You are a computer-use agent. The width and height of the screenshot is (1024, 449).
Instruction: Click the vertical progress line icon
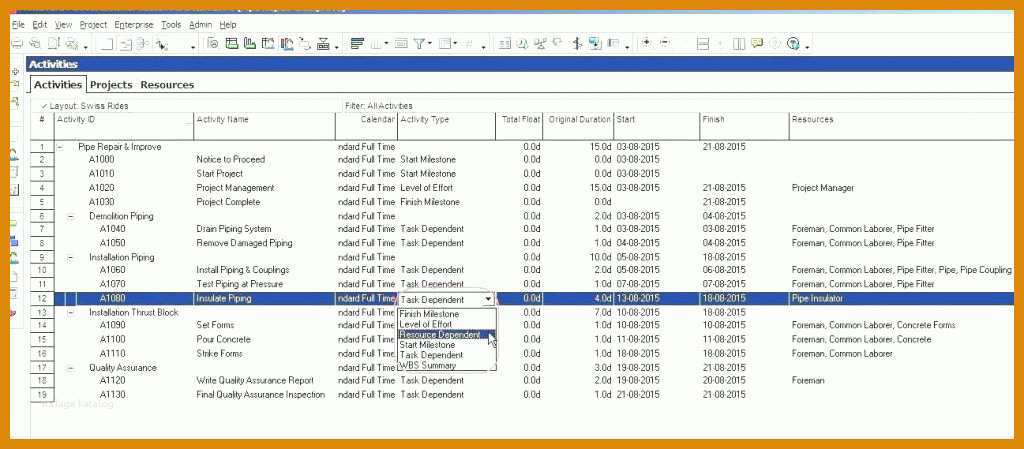coord(577,44)
